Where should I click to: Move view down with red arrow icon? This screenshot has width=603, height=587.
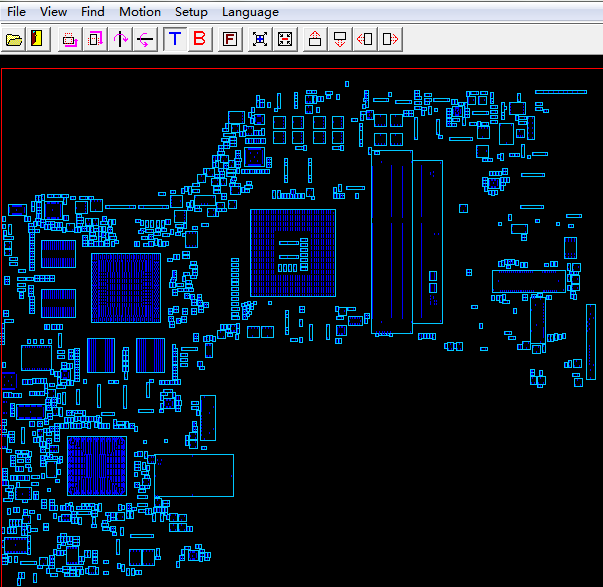340,39
